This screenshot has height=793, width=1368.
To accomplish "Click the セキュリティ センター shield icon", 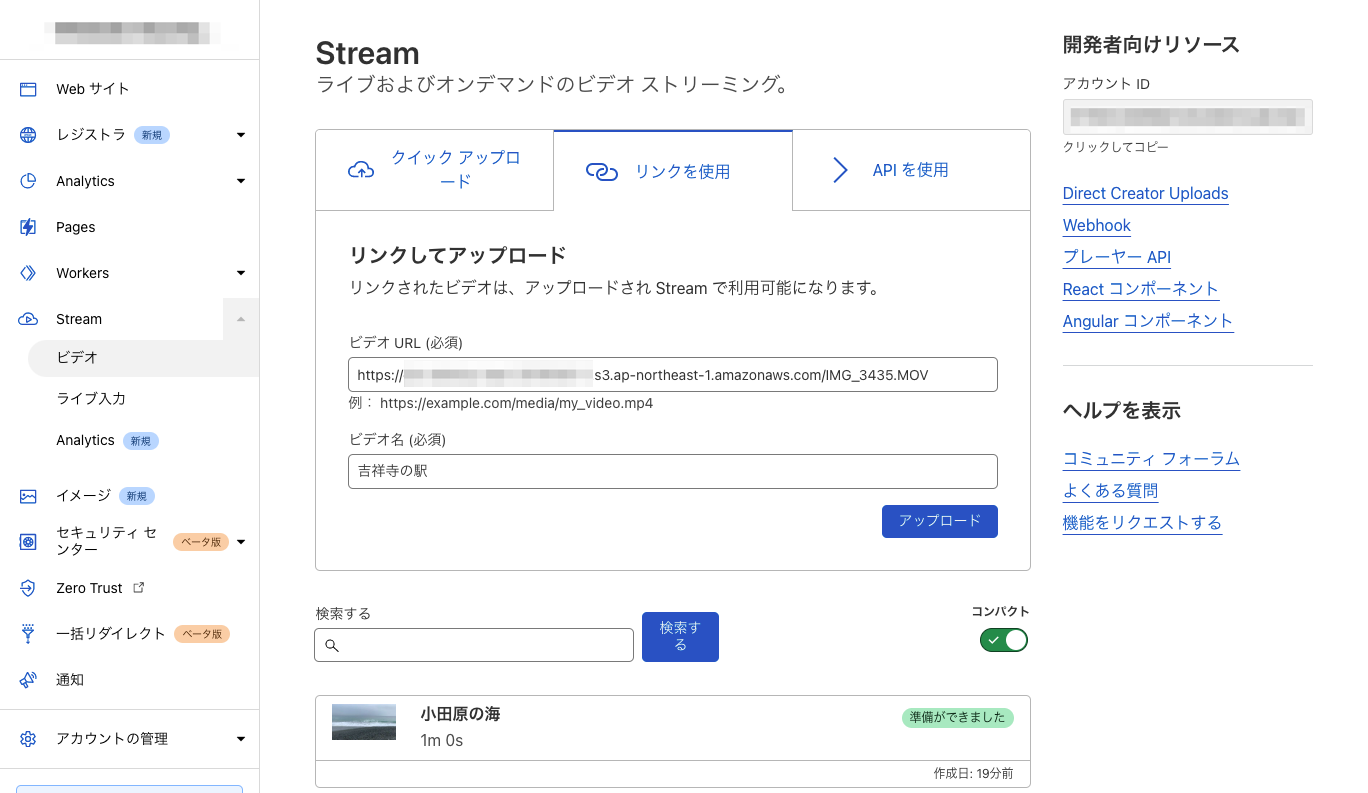I will (28, 541).
